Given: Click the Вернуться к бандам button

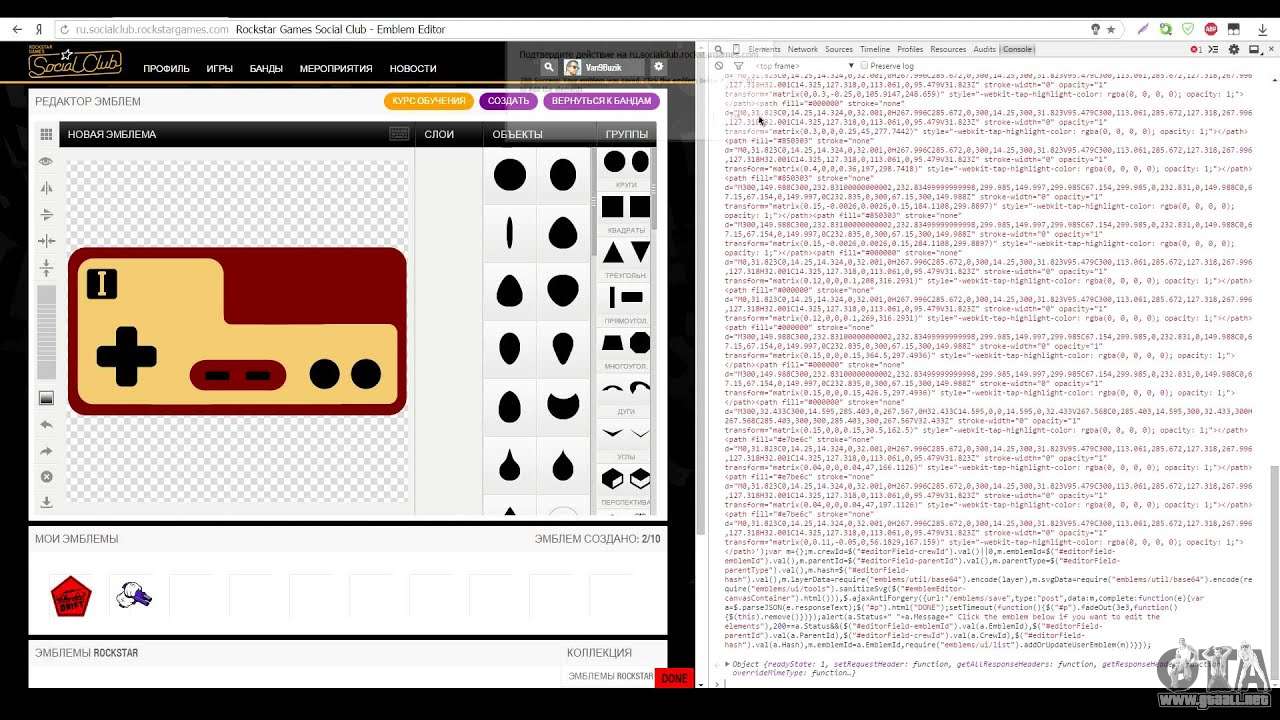Looking at the screenshot, I should (x=602, y=101).
